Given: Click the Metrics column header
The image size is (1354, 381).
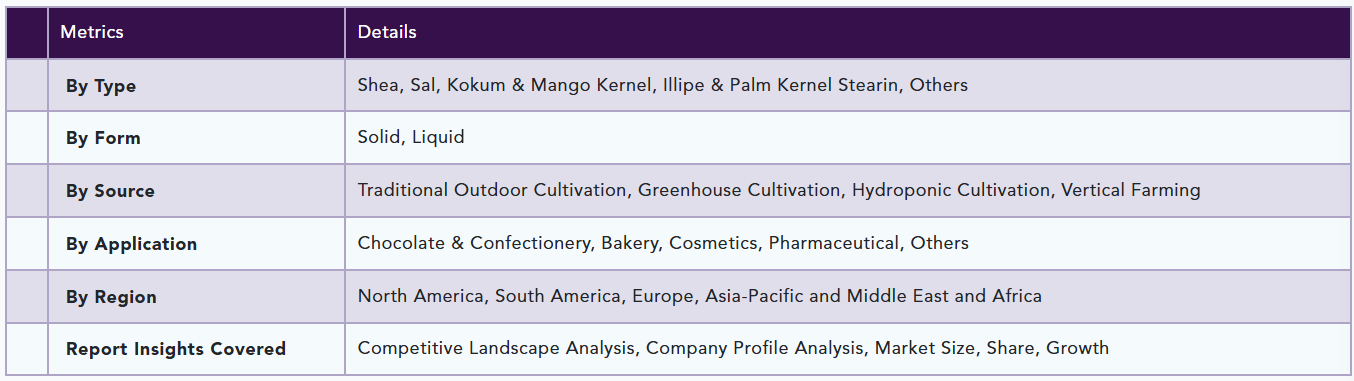Looking at the screenshot, I should [x=92, y=32].
